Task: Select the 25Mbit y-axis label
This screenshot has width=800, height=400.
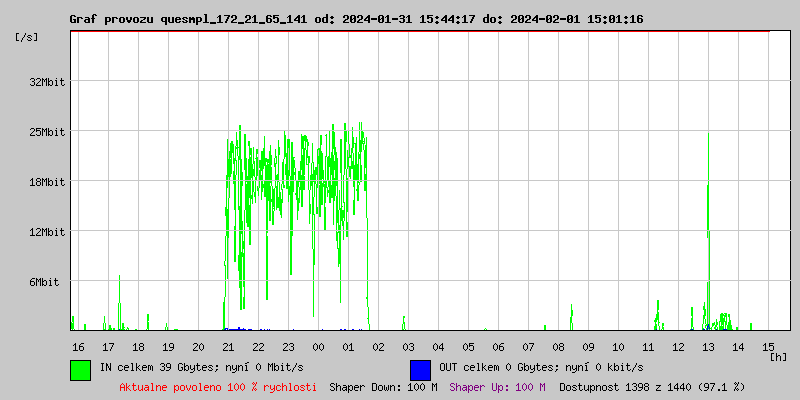Action: click(47, 132)
